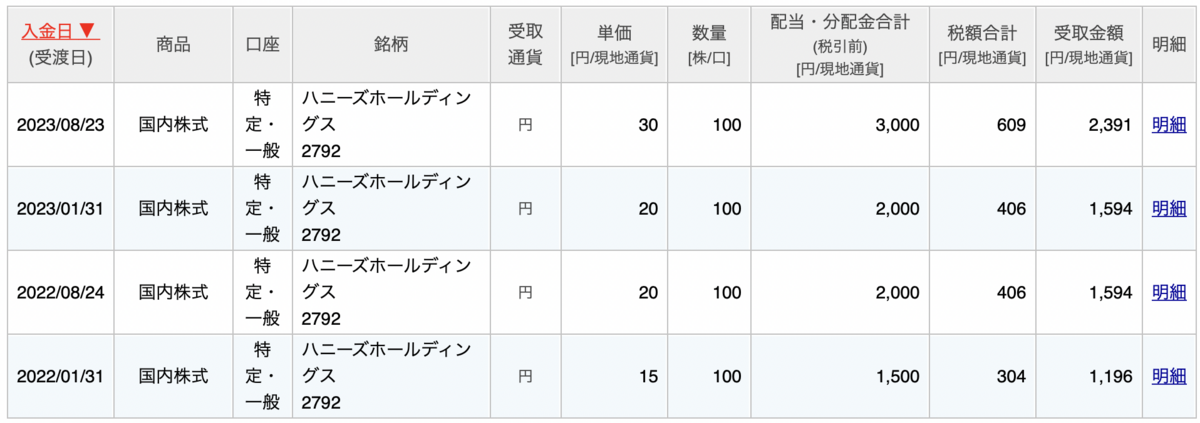Open 明細 link for 2023/01/31 row
This screenshot has height=423, width=1200.
pyautogui.click(x=1169, y=209)
